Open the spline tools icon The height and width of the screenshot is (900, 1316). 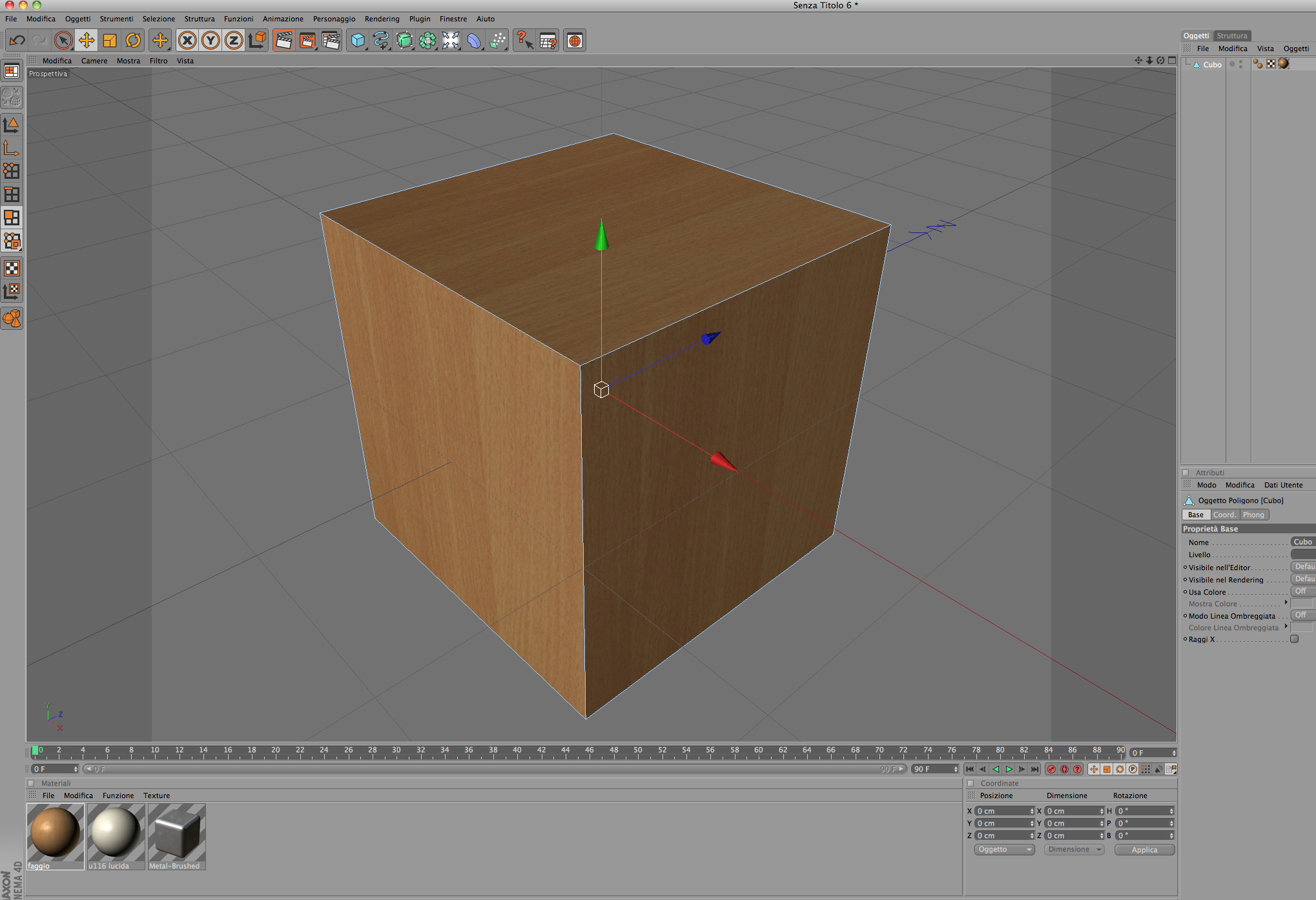click(381, 41)
